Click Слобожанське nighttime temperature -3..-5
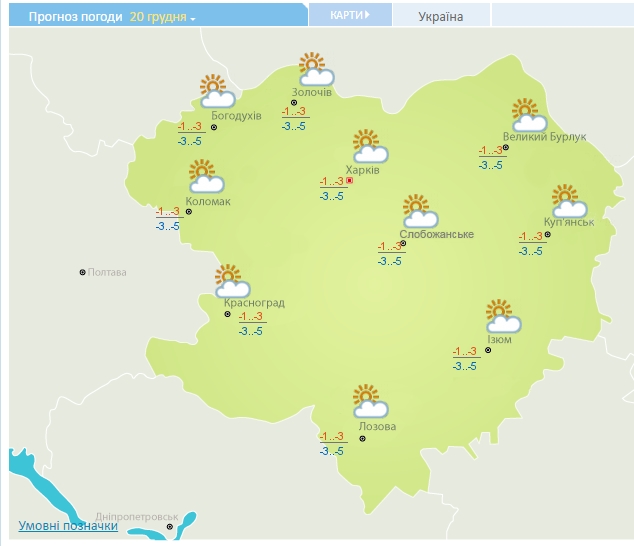Screen dimensions: 634x546 click(x=390, y=261)
